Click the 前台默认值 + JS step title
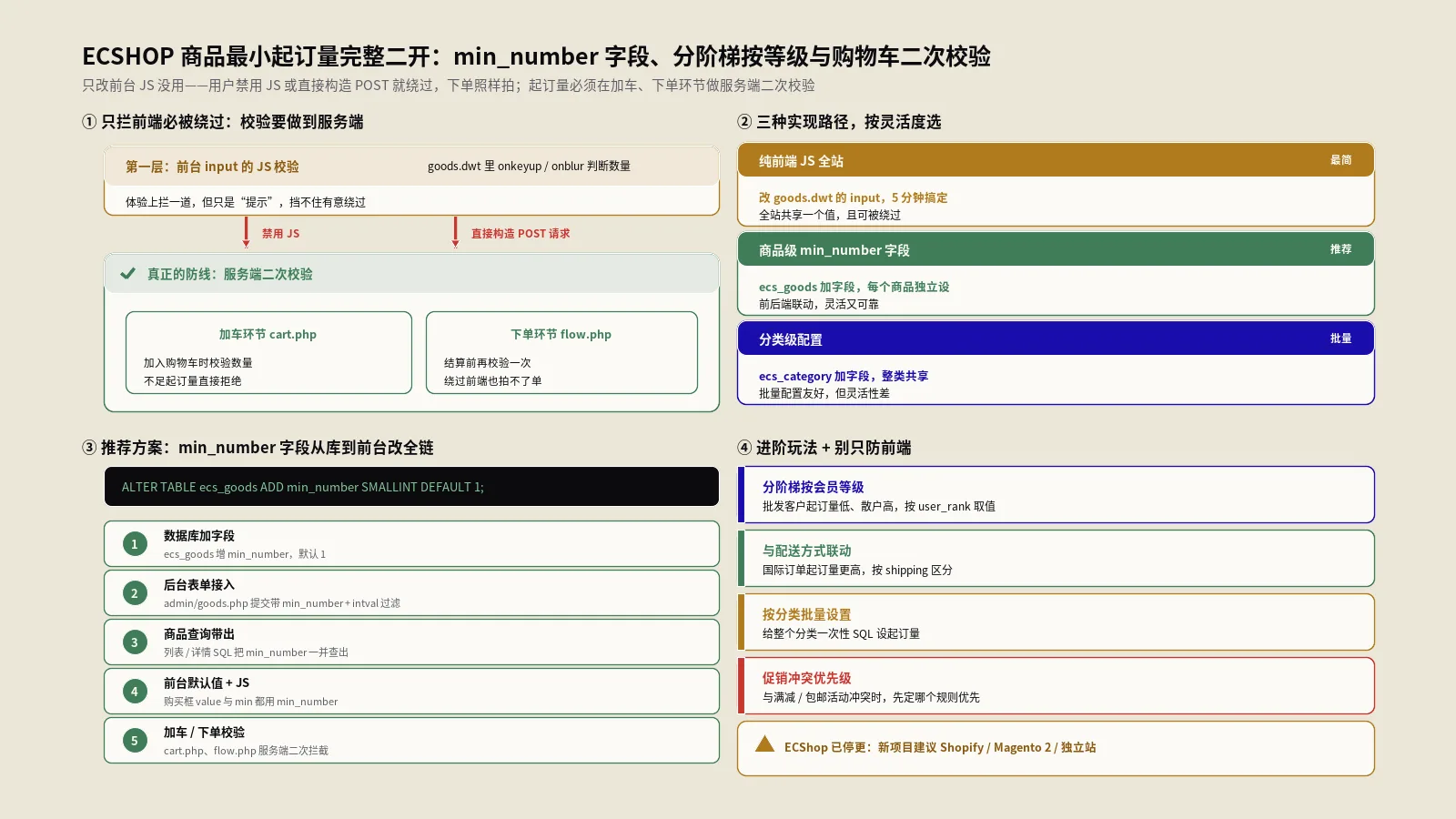The image size is (1456, 819). pos(207,683)
